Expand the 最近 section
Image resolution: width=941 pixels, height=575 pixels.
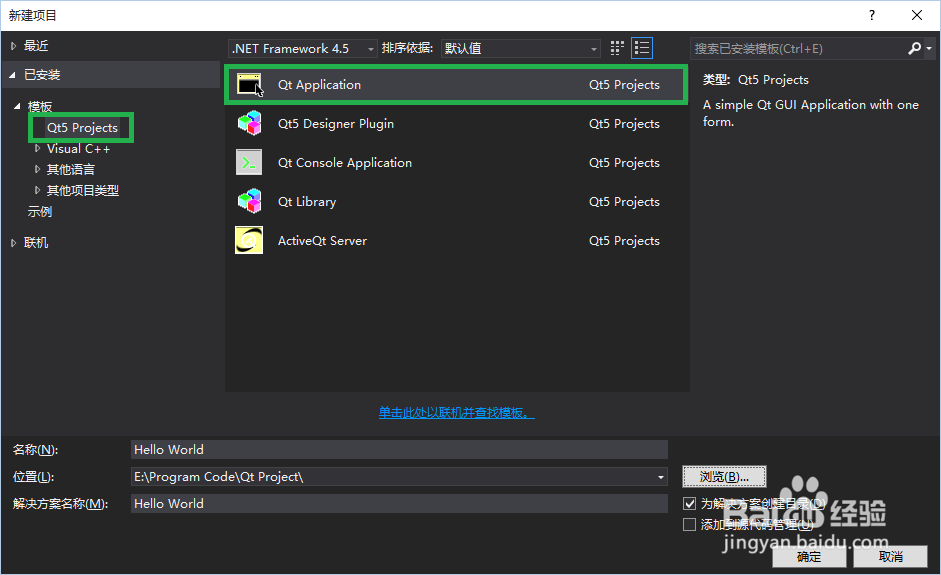14,46
